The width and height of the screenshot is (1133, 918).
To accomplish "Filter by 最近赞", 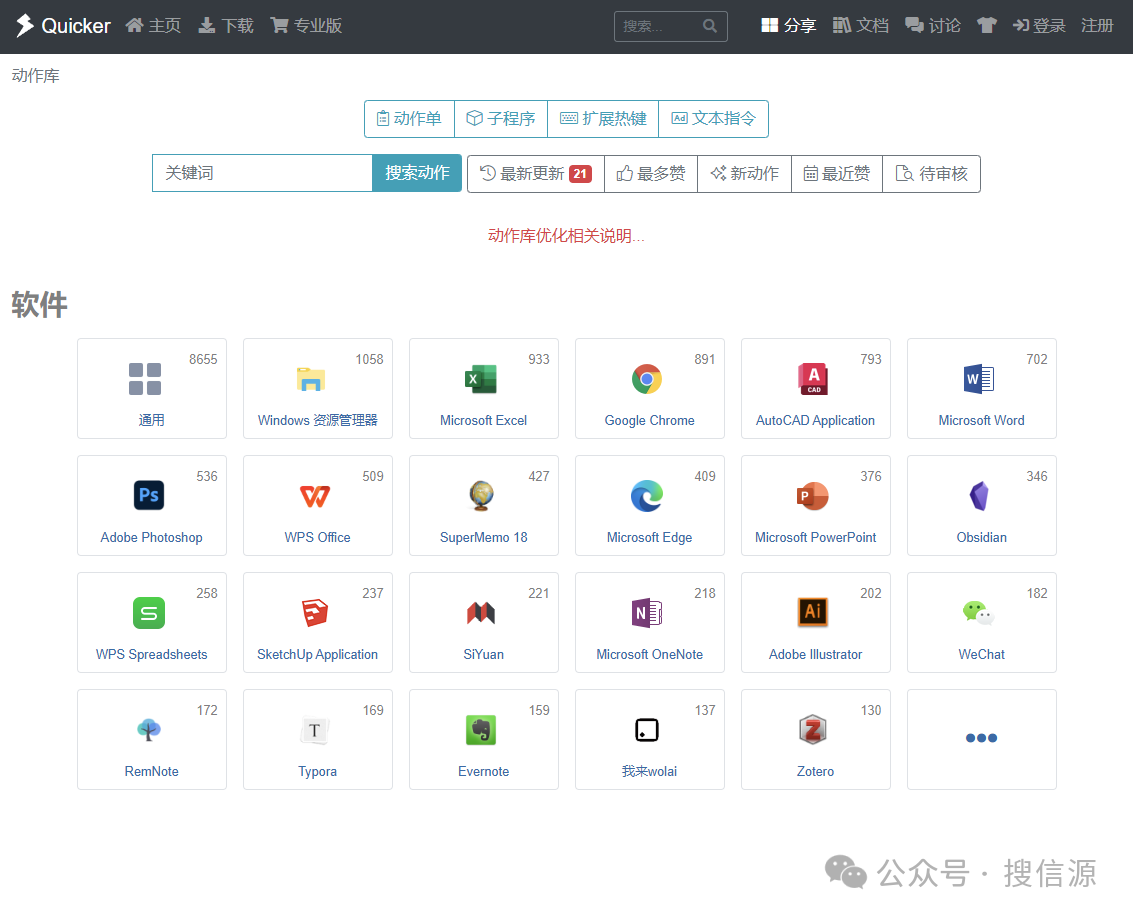I will (x=837, y=173).
